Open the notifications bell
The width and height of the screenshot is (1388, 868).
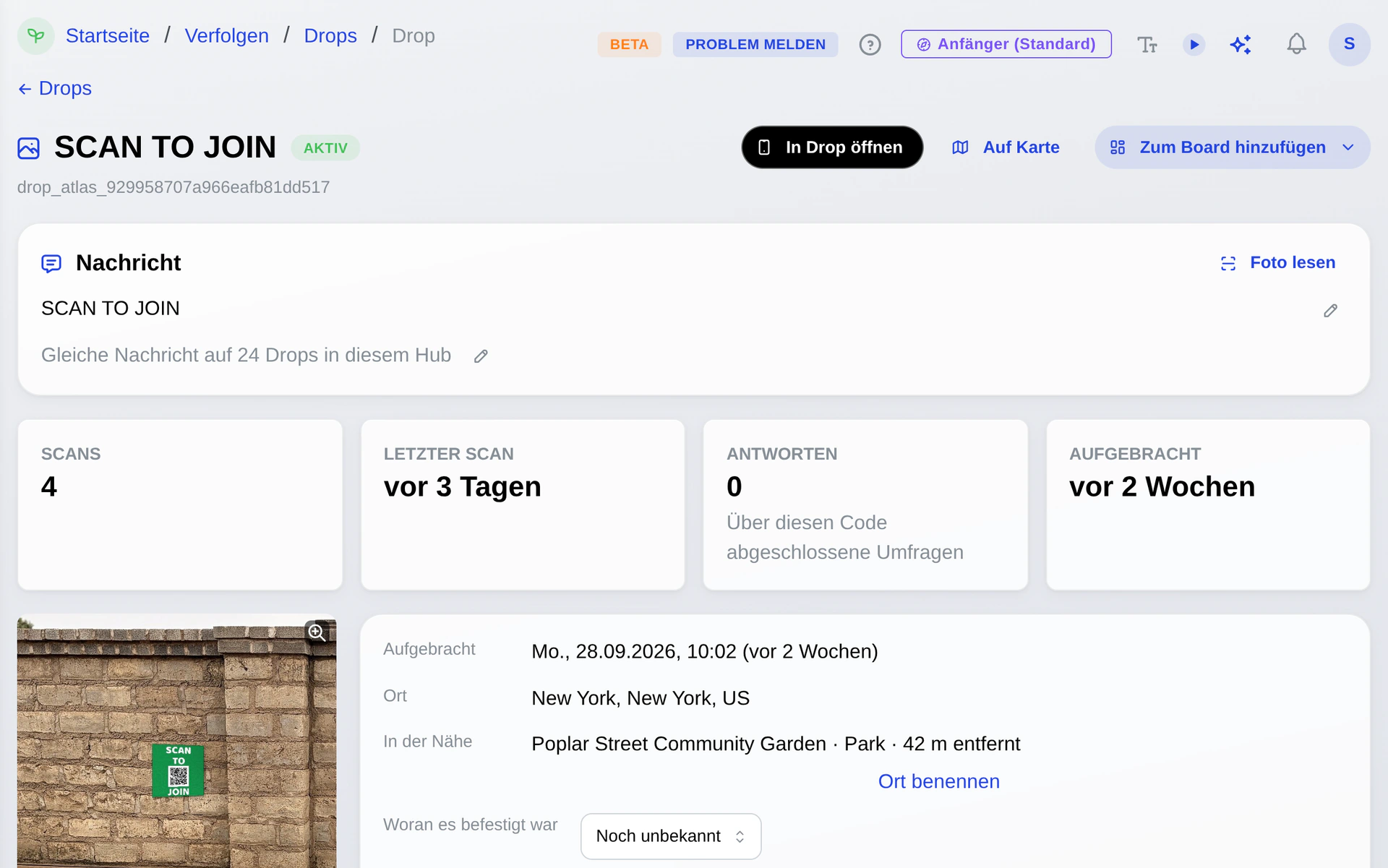click(x=1296, y=45)
